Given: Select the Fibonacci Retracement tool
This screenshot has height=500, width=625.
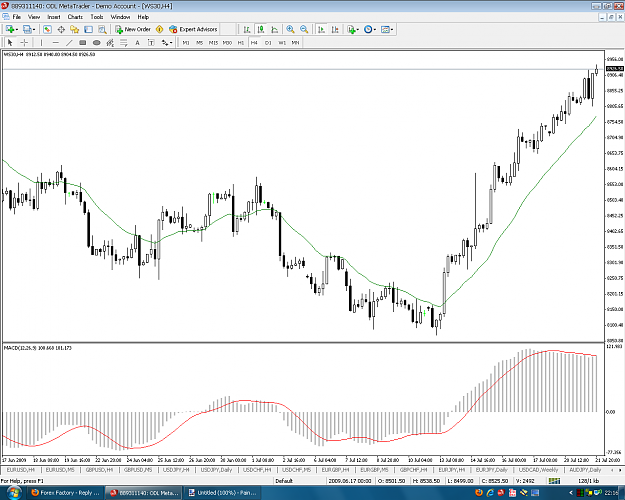Looking at the screenshot, I should point(124,42).
